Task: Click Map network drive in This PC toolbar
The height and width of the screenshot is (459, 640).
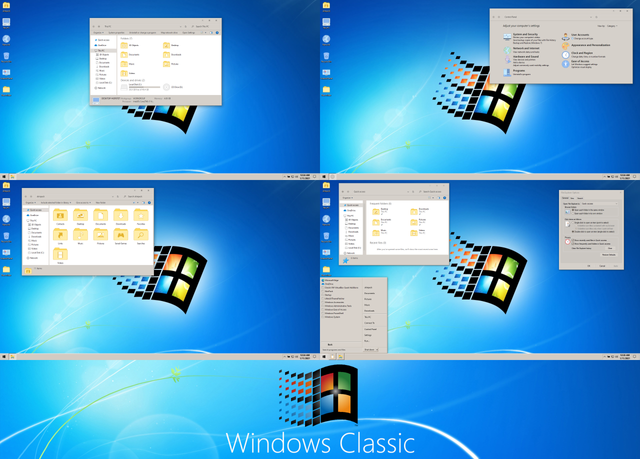Action: [x=169, y=33]
